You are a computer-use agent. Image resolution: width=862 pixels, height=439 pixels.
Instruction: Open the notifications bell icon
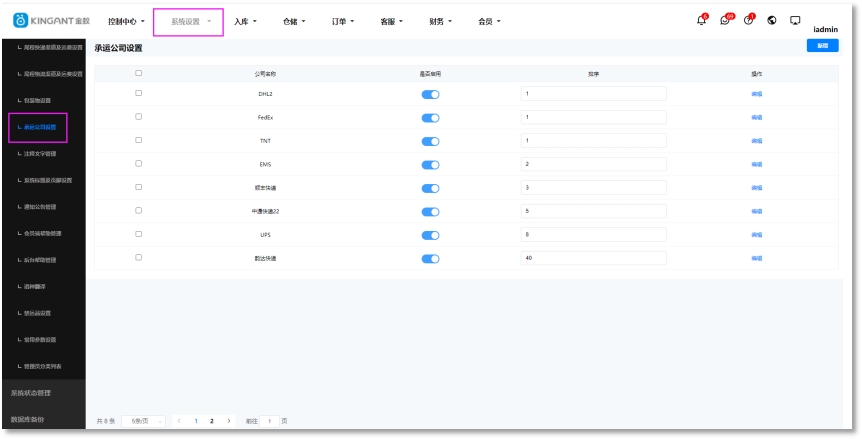(x=701, y=21)
